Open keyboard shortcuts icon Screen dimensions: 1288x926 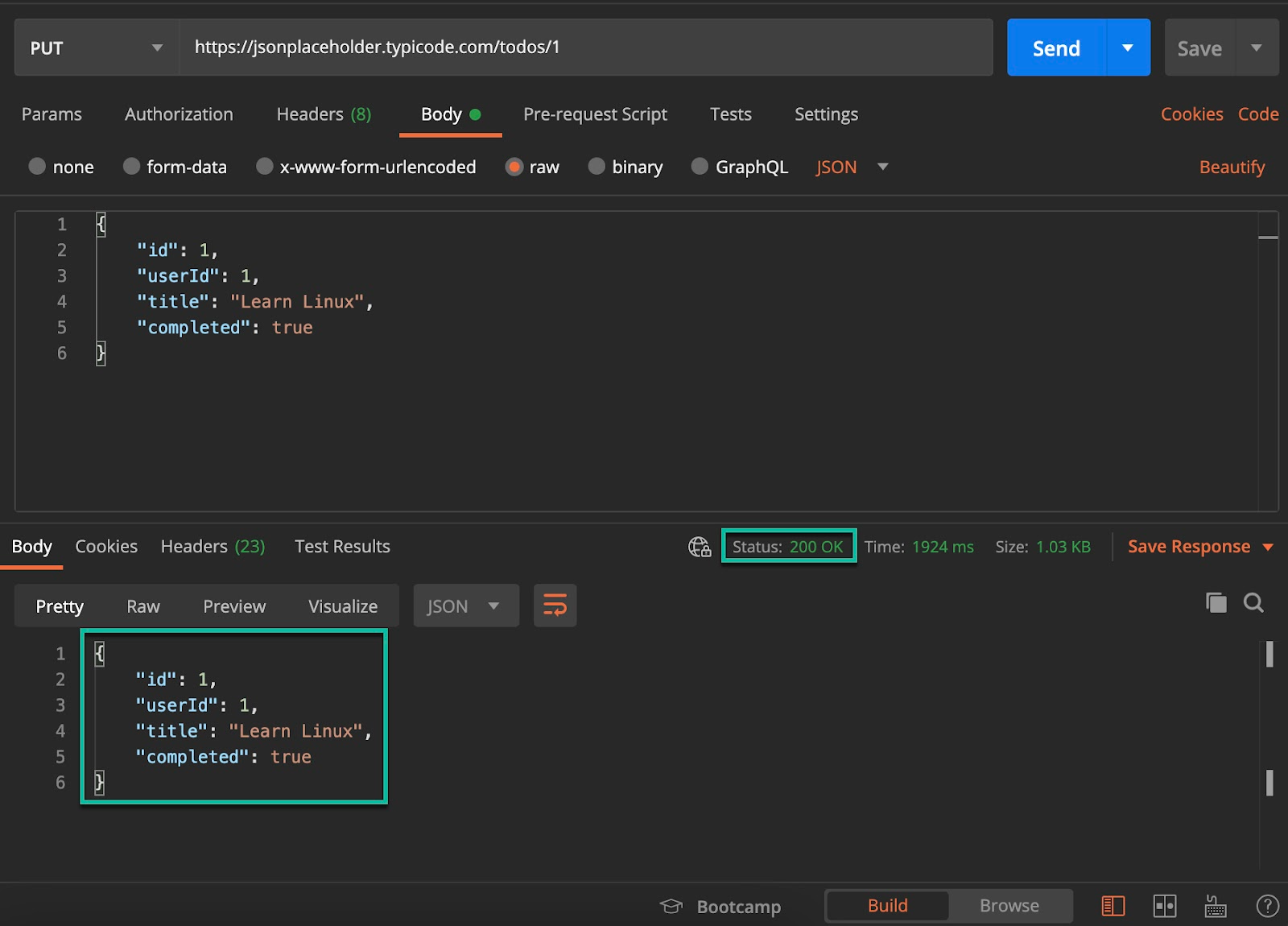[1216, 906]
